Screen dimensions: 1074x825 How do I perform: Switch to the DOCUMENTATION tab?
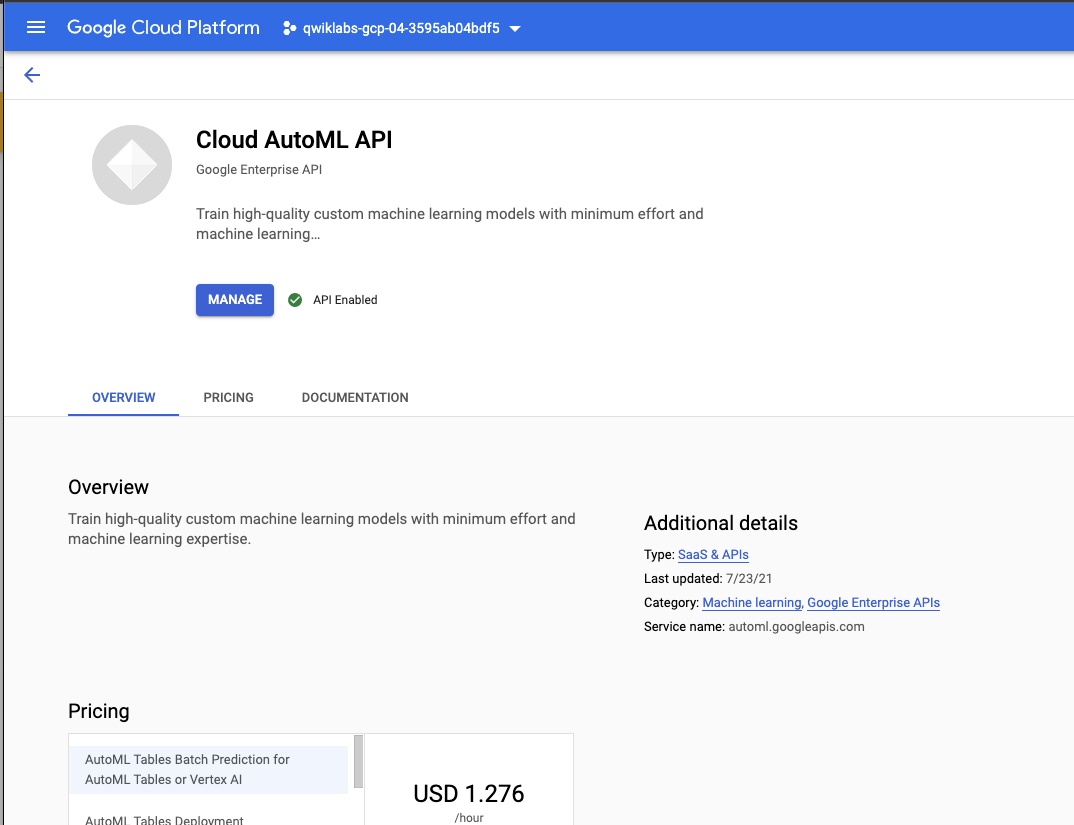coord(355,397)
